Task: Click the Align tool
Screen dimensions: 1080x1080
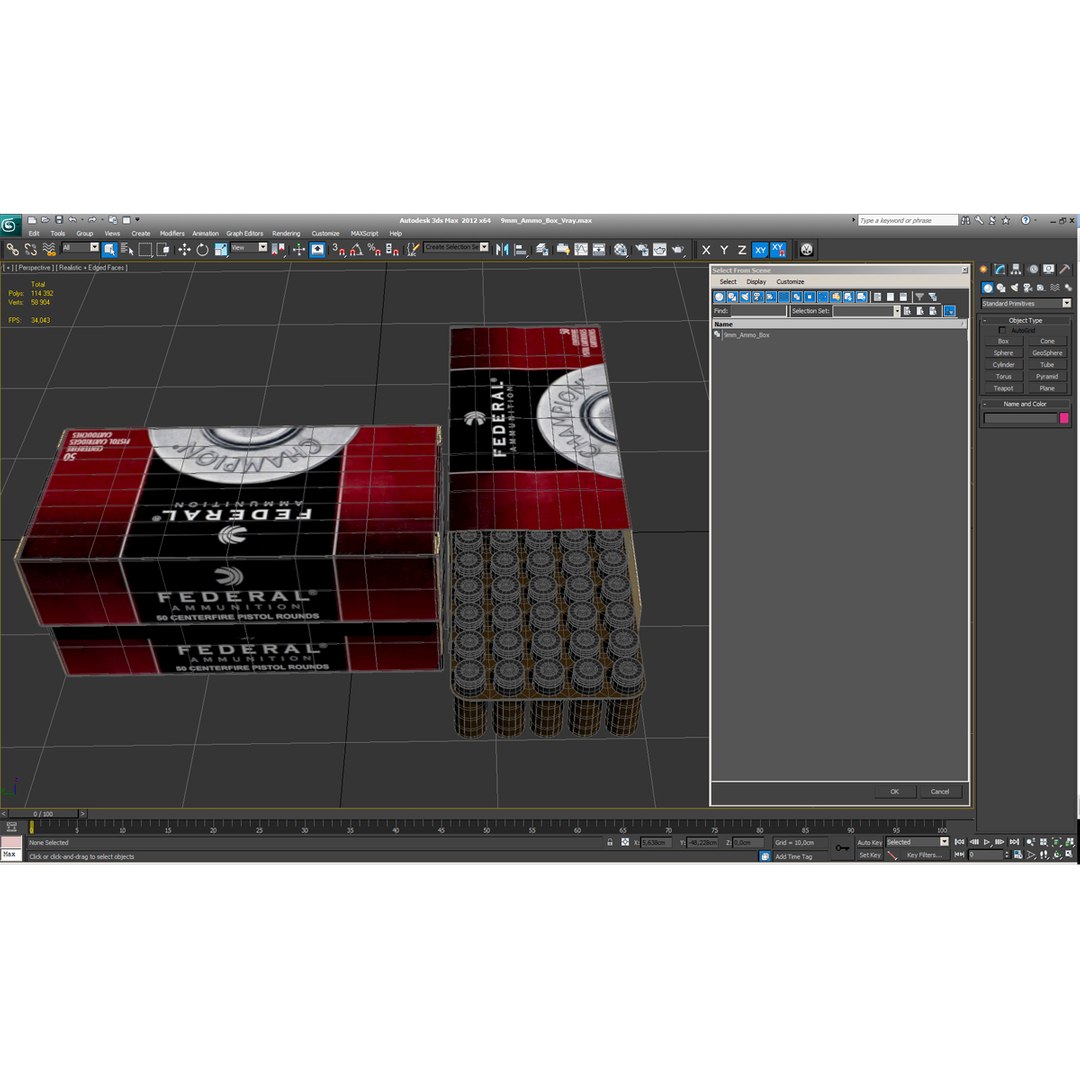Action: click(520, 249)
